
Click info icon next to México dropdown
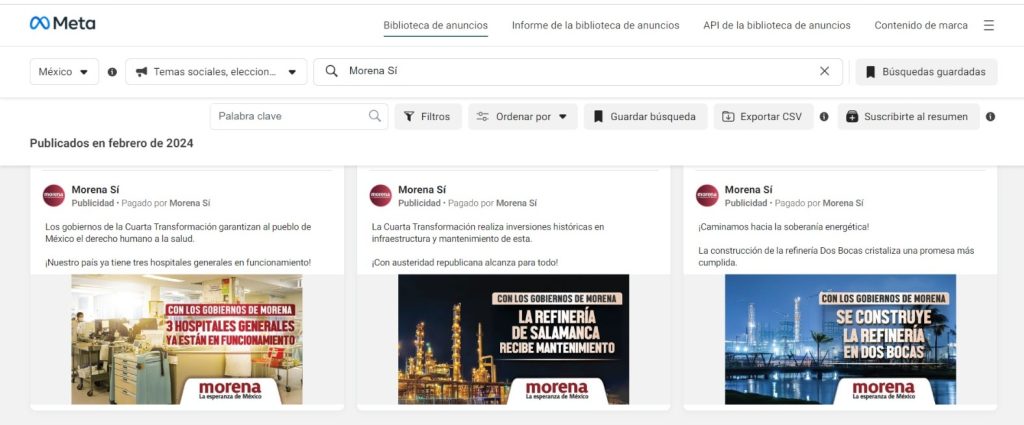[112, 72]
